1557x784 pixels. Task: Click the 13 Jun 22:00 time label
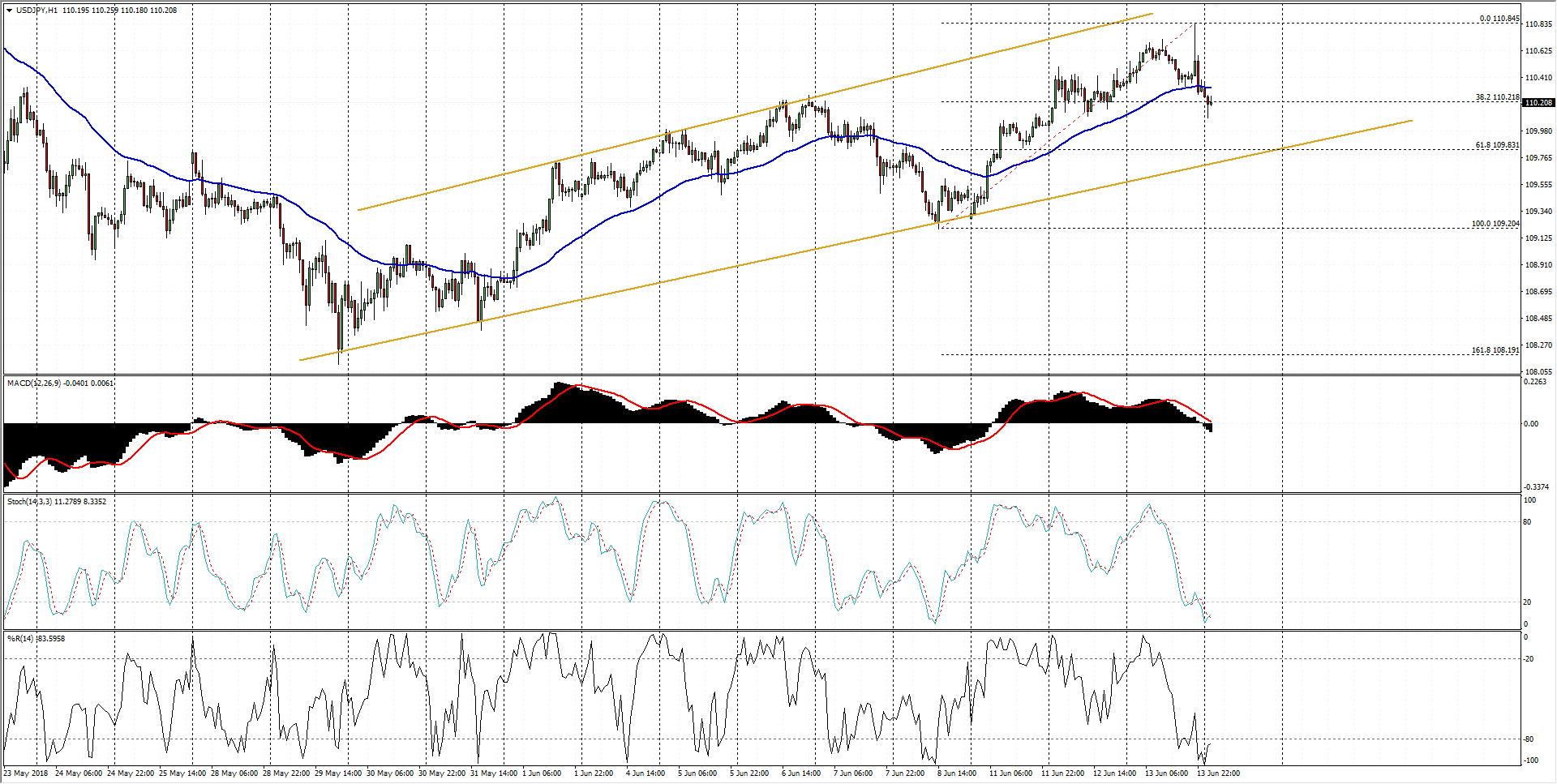(1218, 773)
